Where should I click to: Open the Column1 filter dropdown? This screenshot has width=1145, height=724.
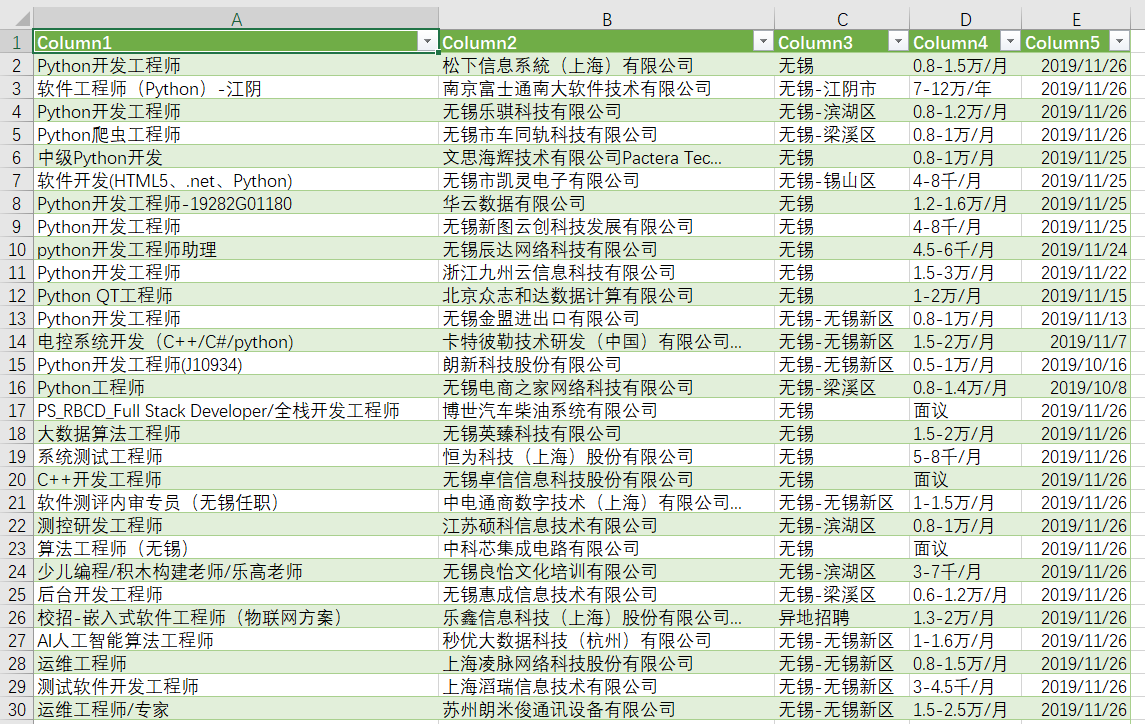[x=428, y=41]
